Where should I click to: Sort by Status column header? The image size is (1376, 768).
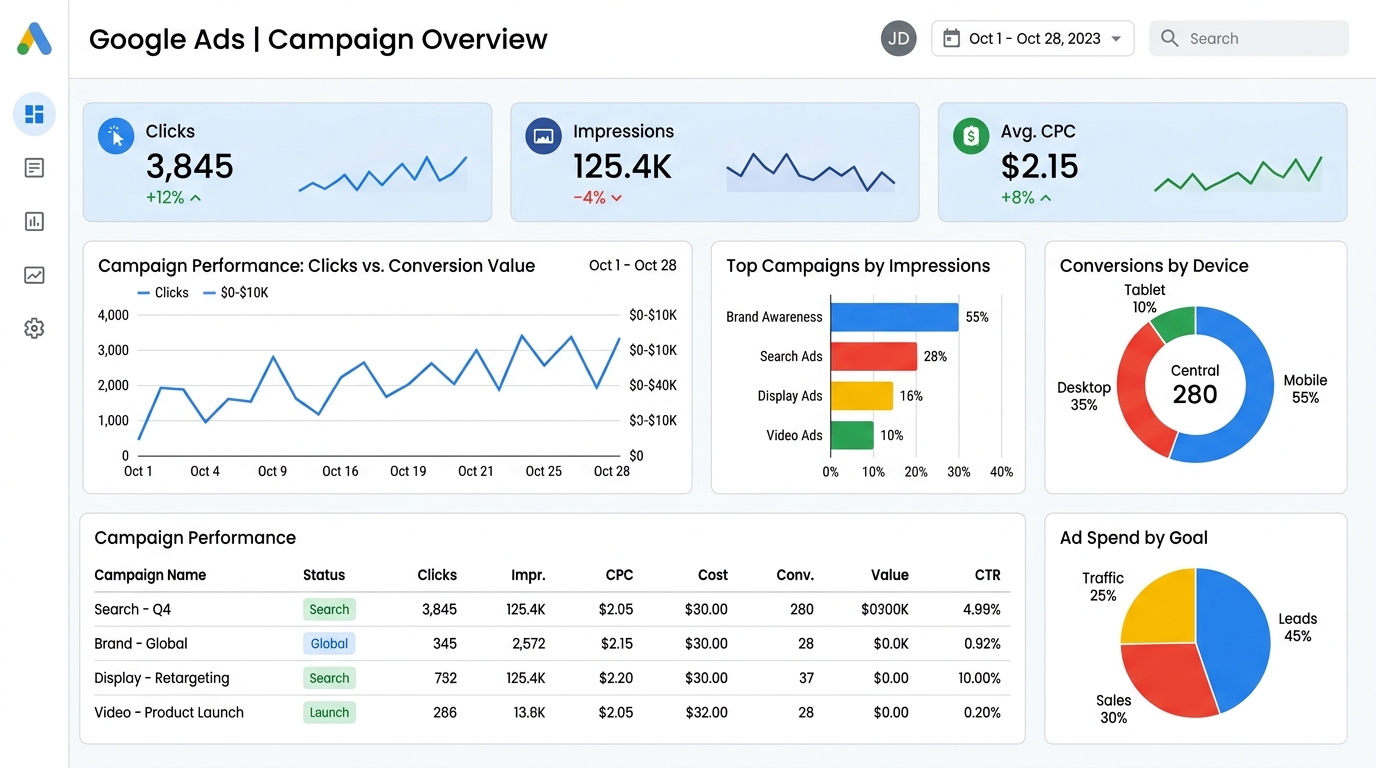324,575
